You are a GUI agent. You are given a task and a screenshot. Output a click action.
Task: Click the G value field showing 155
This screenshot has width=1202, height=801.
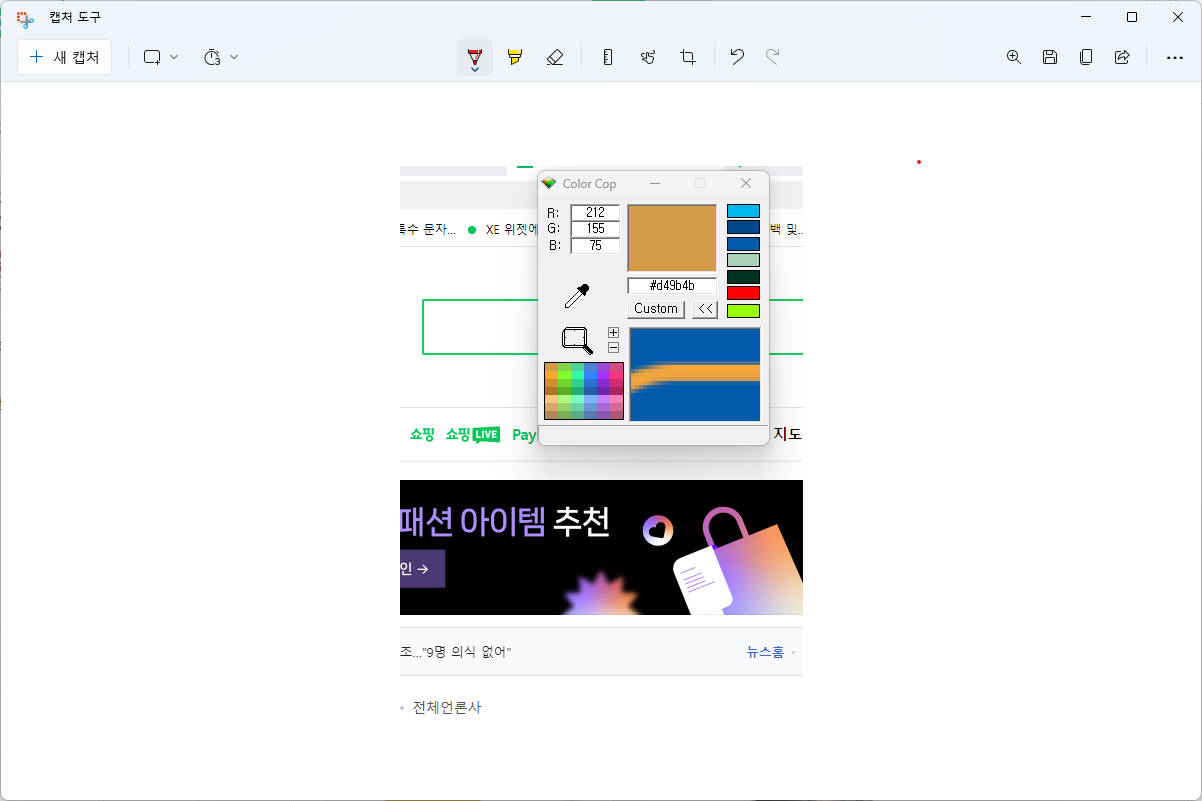[595, 229]
